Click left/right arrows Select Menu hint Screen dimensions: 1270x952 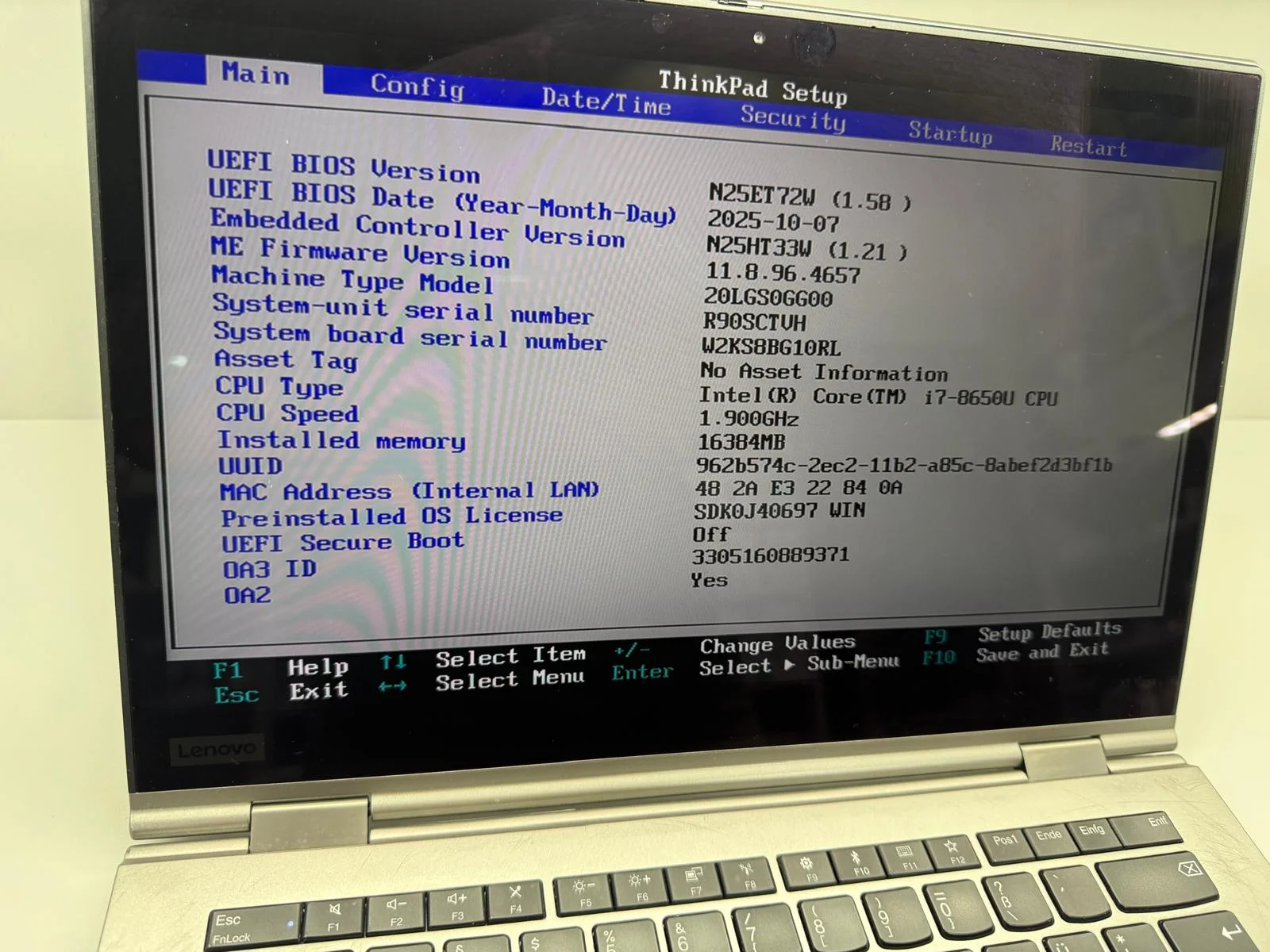[x=482, y=681]
